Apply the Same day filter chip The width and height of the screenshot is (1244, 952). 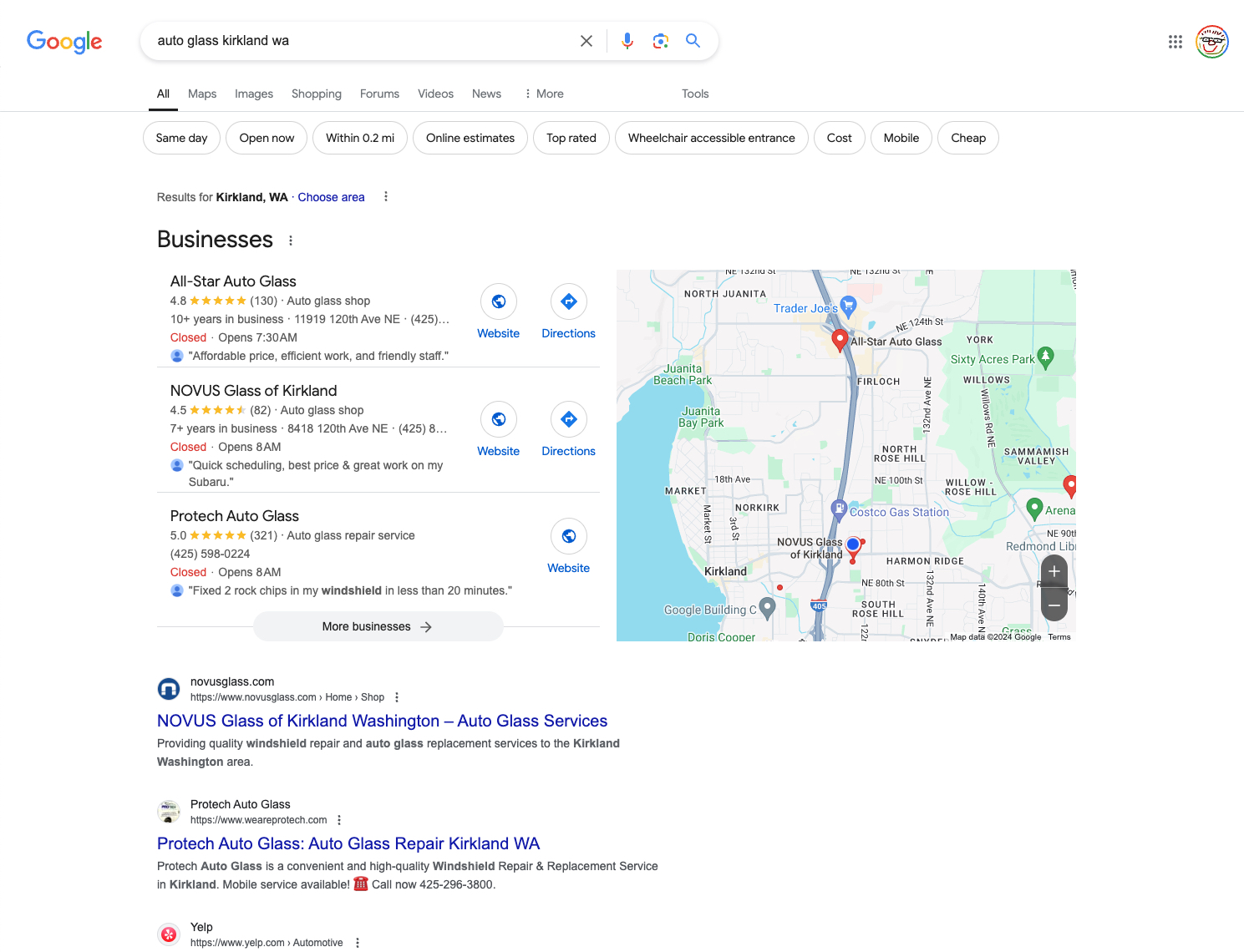pos(181,138)
